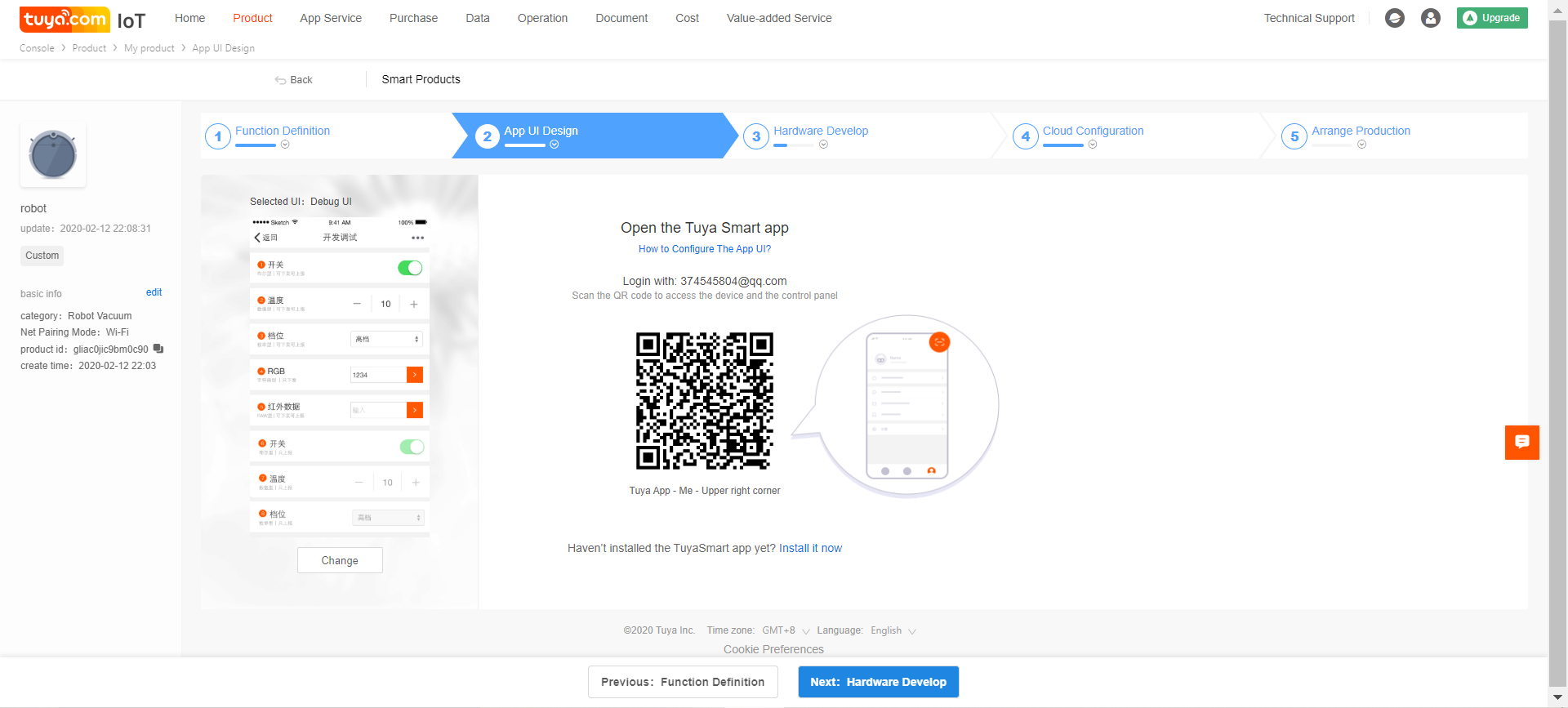Screen dimensions: 1568x708
Task: Open the Home menu
Action: click(x=190, y=18)
